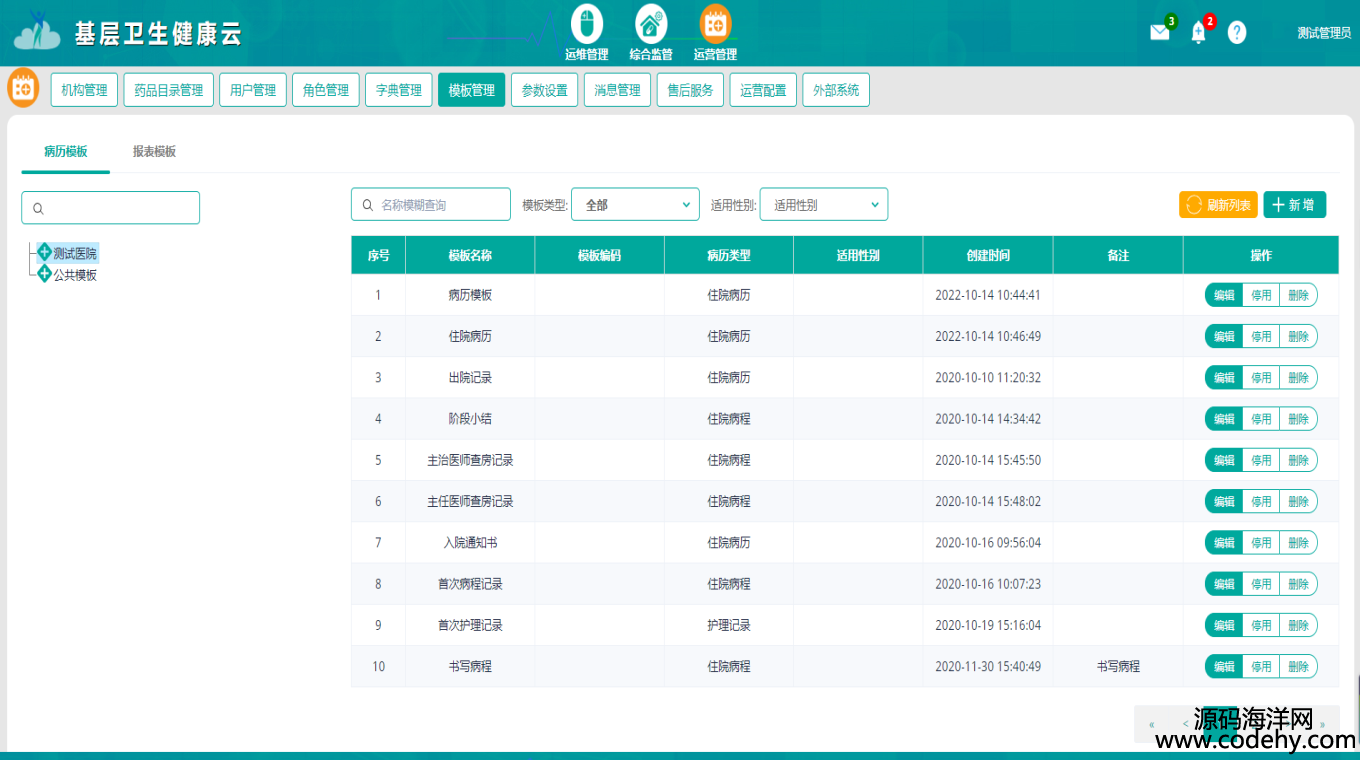Edit the 阶段小结 template
Screen dimensions: 1360x760
1224,419
